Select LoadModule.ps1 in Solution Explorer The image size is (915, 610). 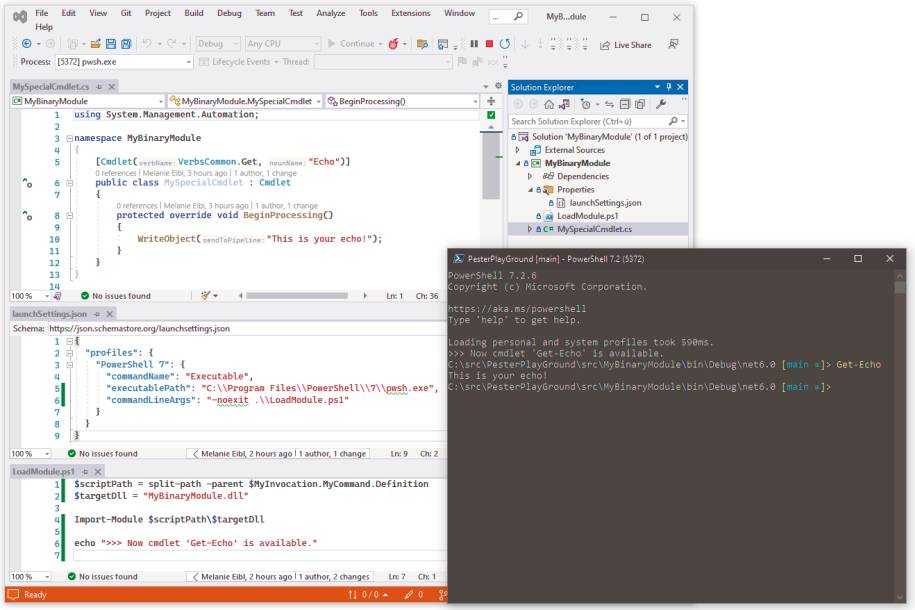point(588,216)
